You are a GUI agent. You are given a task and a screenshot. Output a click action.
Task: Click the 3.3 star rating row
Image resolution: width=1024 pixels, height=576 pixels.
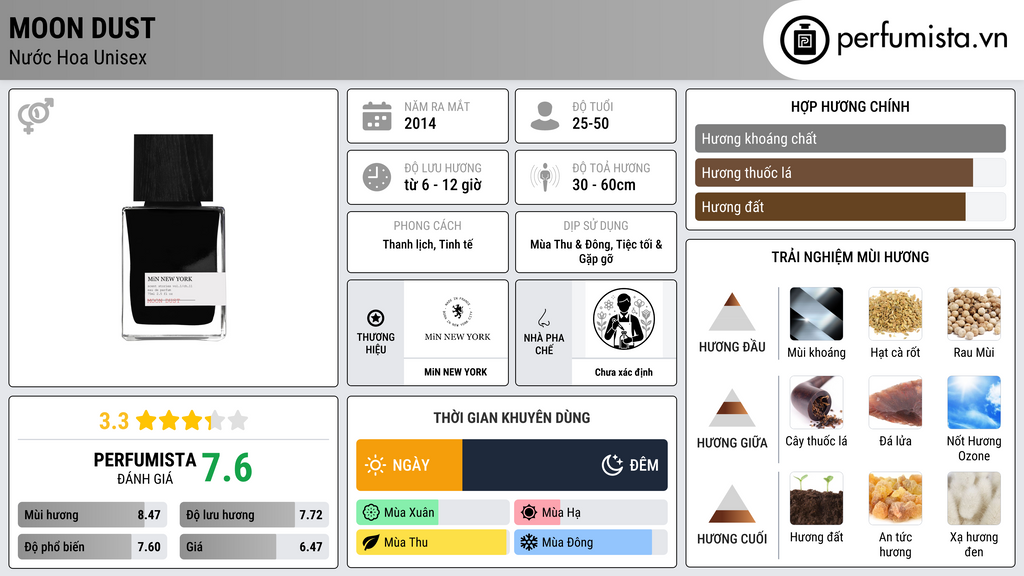point(174,421)
